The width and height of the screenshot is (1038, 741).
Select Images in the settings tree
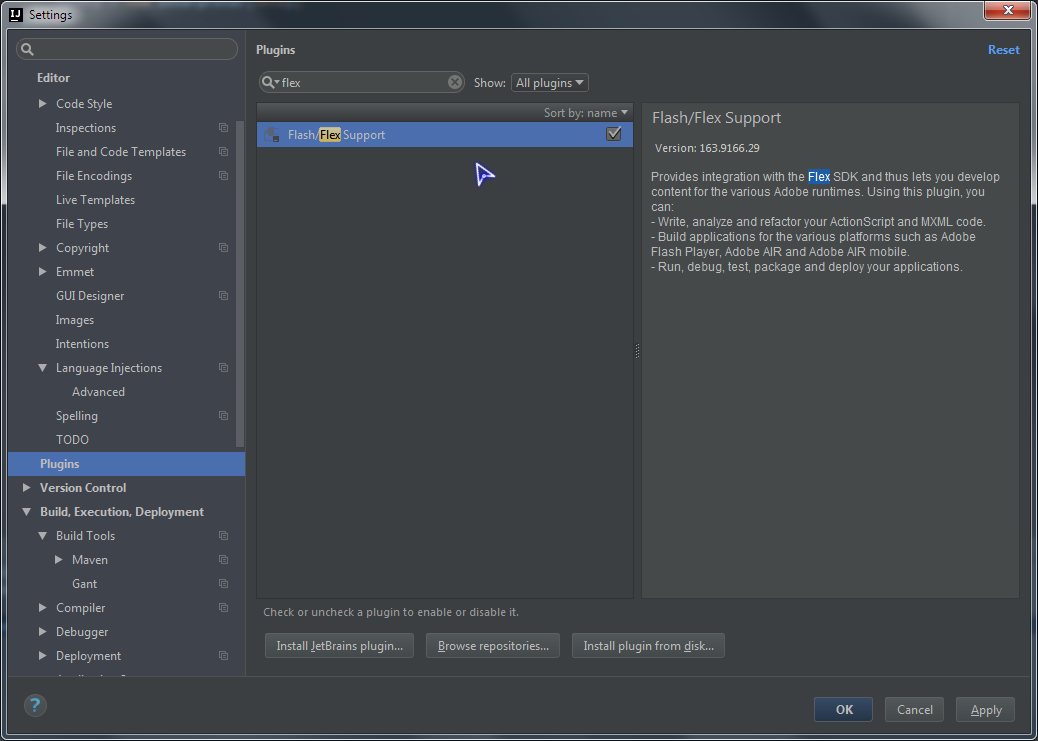[75, 320]
